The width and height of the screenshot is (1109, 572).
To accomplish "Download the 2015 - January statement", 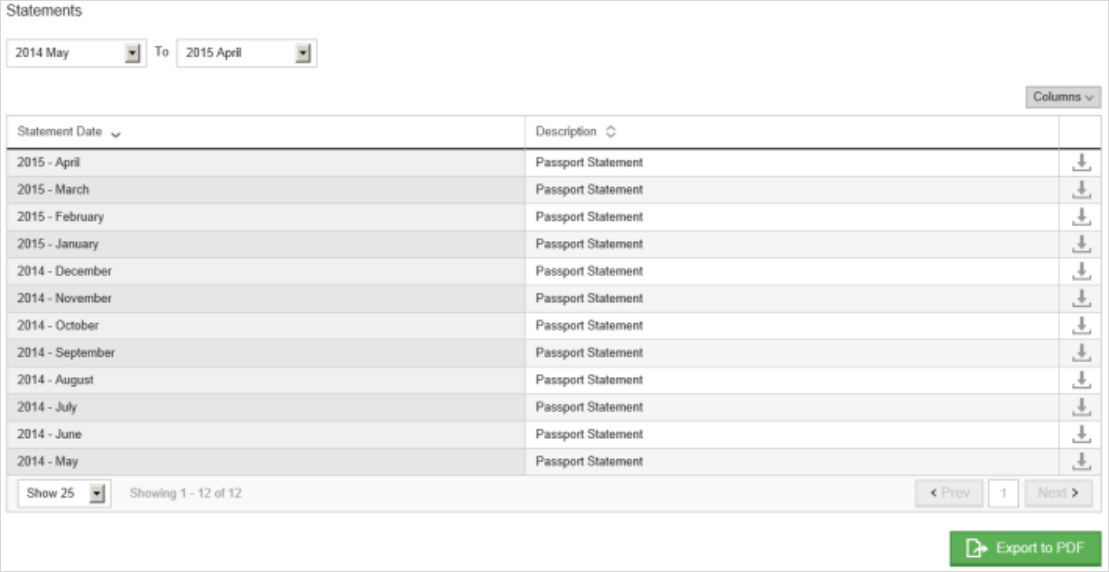I will pos(1080,244).
